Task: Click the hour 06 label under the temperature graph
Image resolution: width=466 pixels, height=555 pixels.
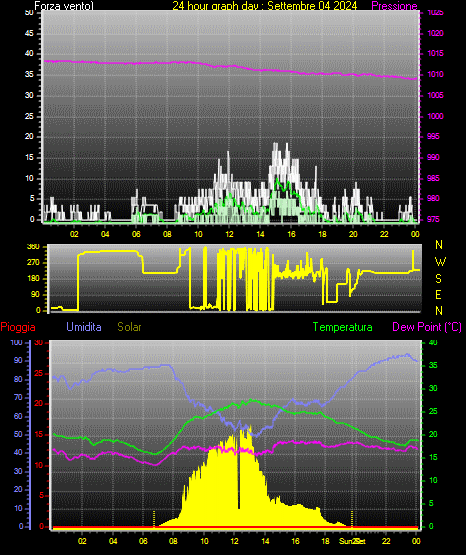Action: 143,541
